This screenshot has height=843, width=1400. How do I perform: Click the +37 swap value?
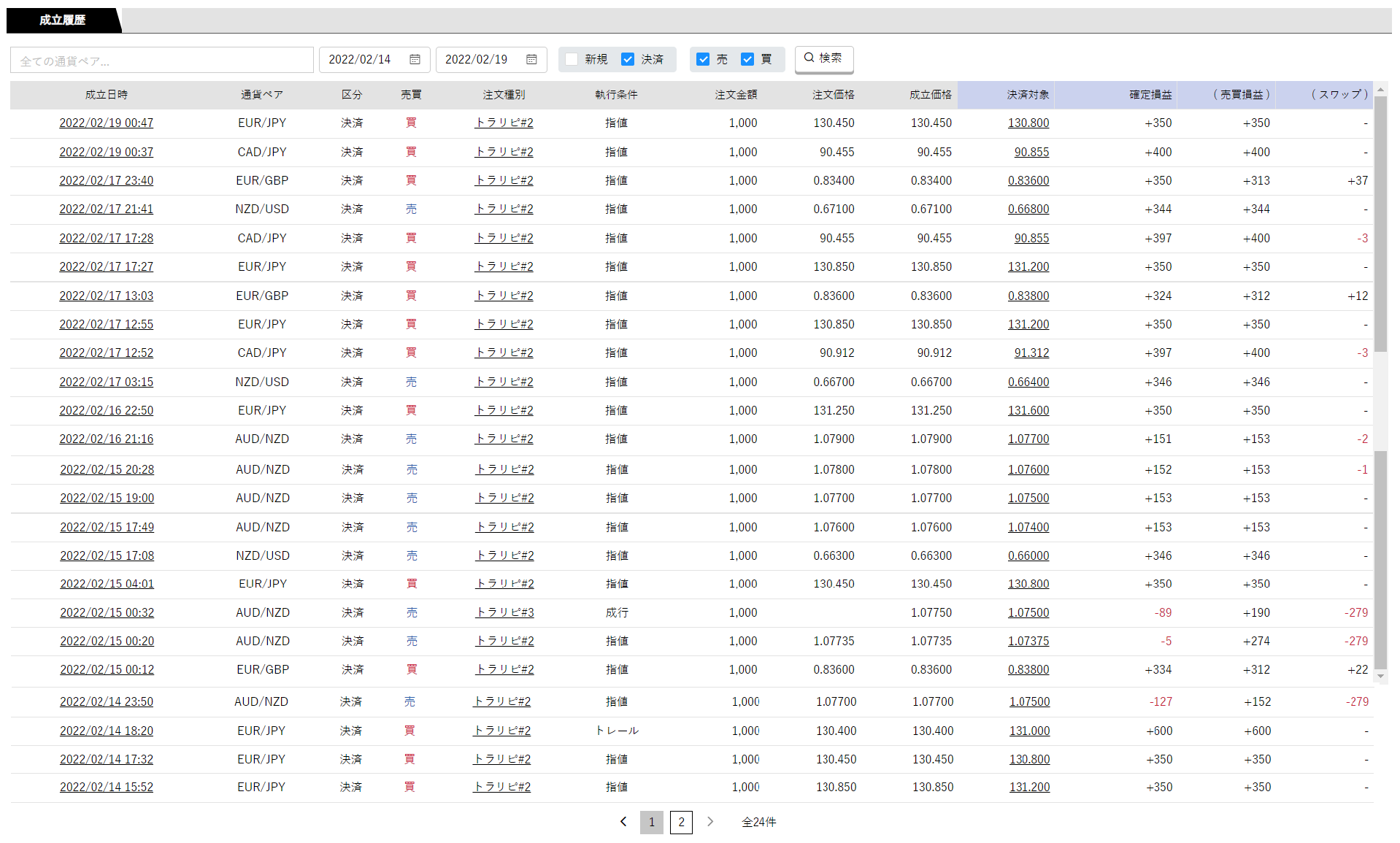[1358, 180]
